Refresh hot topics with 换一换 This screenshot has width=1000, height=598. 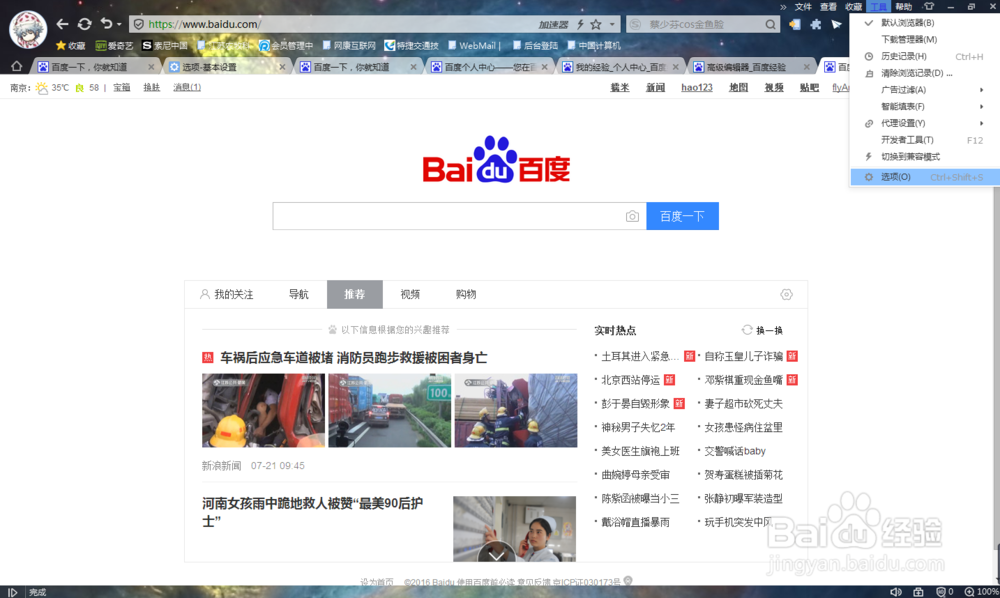[x=763, y=330]
